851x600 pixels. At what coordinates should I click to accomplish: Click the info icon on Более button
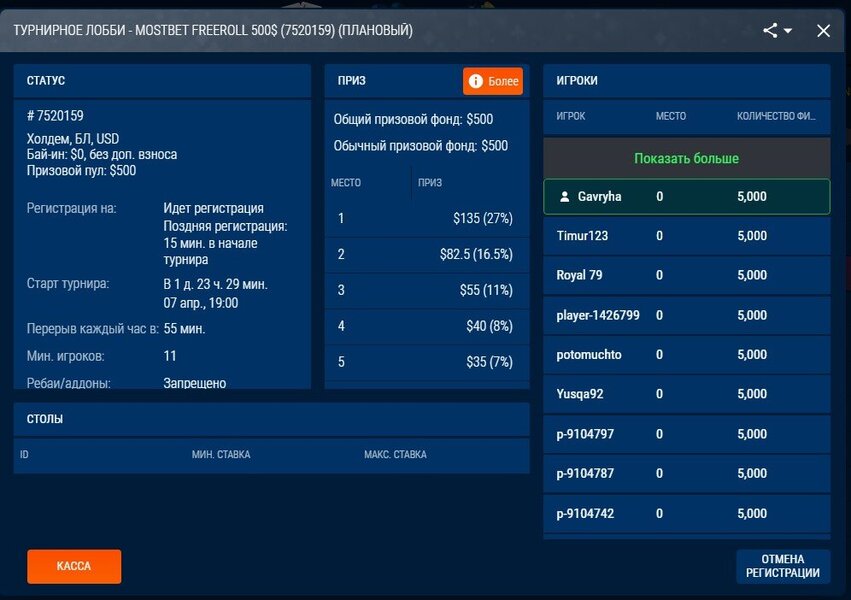pyautogui.click(x=476, y=81)
